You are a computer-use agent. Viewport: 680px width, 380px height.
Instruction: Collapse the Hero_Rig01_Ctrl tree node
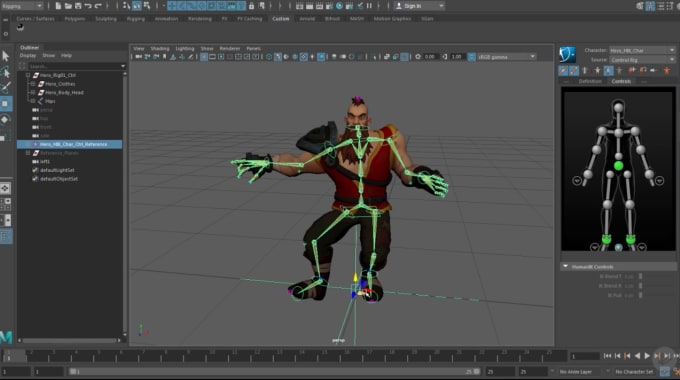click(28, 75)
